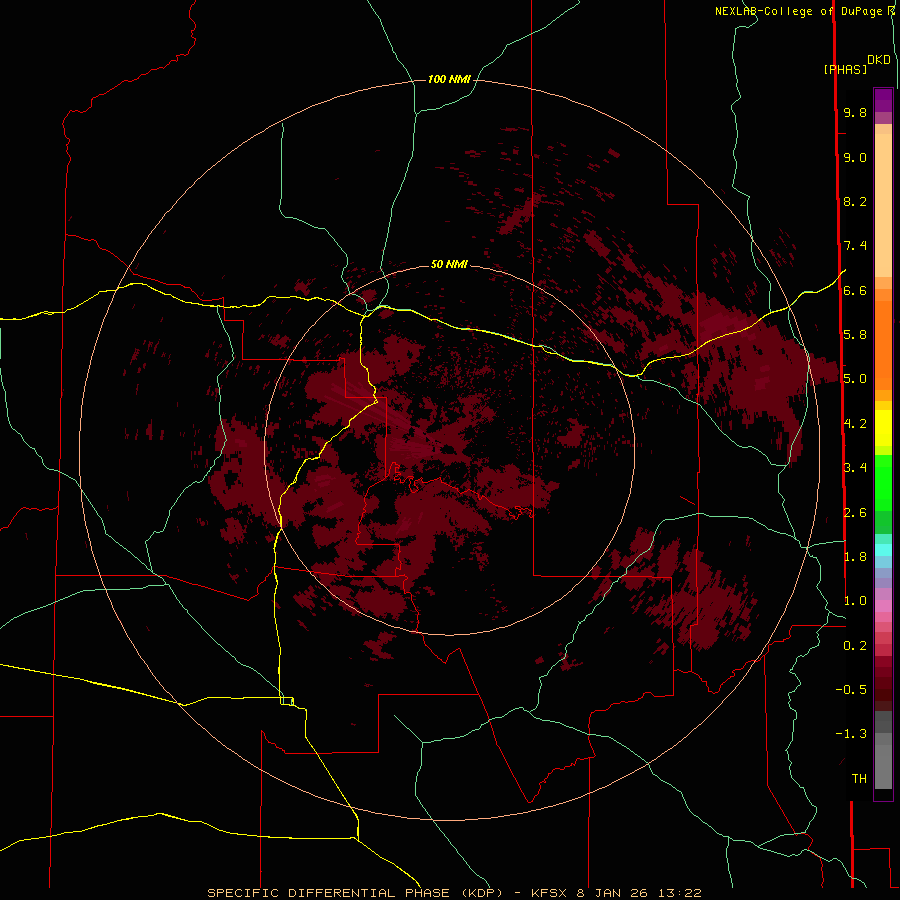Click the -1.3 value on the color scale
The height and width of the screenshot is (900, 900).
coord(851,734)
